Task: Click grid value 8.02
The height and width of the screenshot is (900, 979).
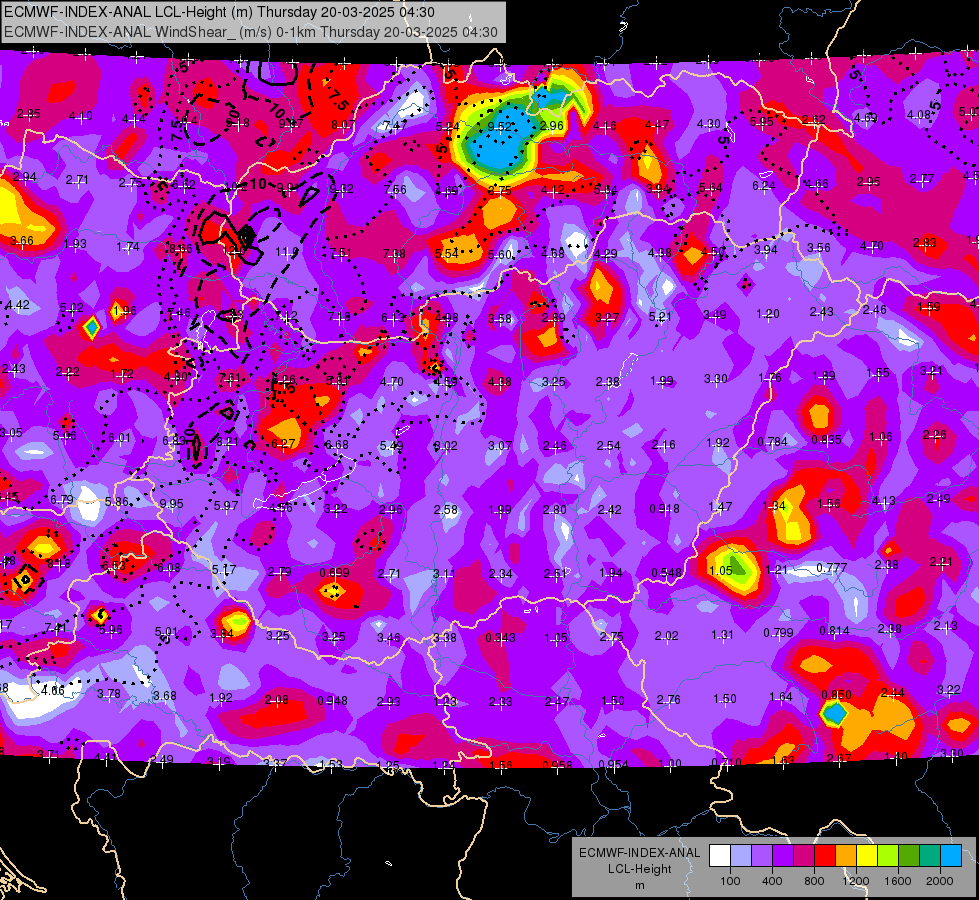Action: pos(445,445)
